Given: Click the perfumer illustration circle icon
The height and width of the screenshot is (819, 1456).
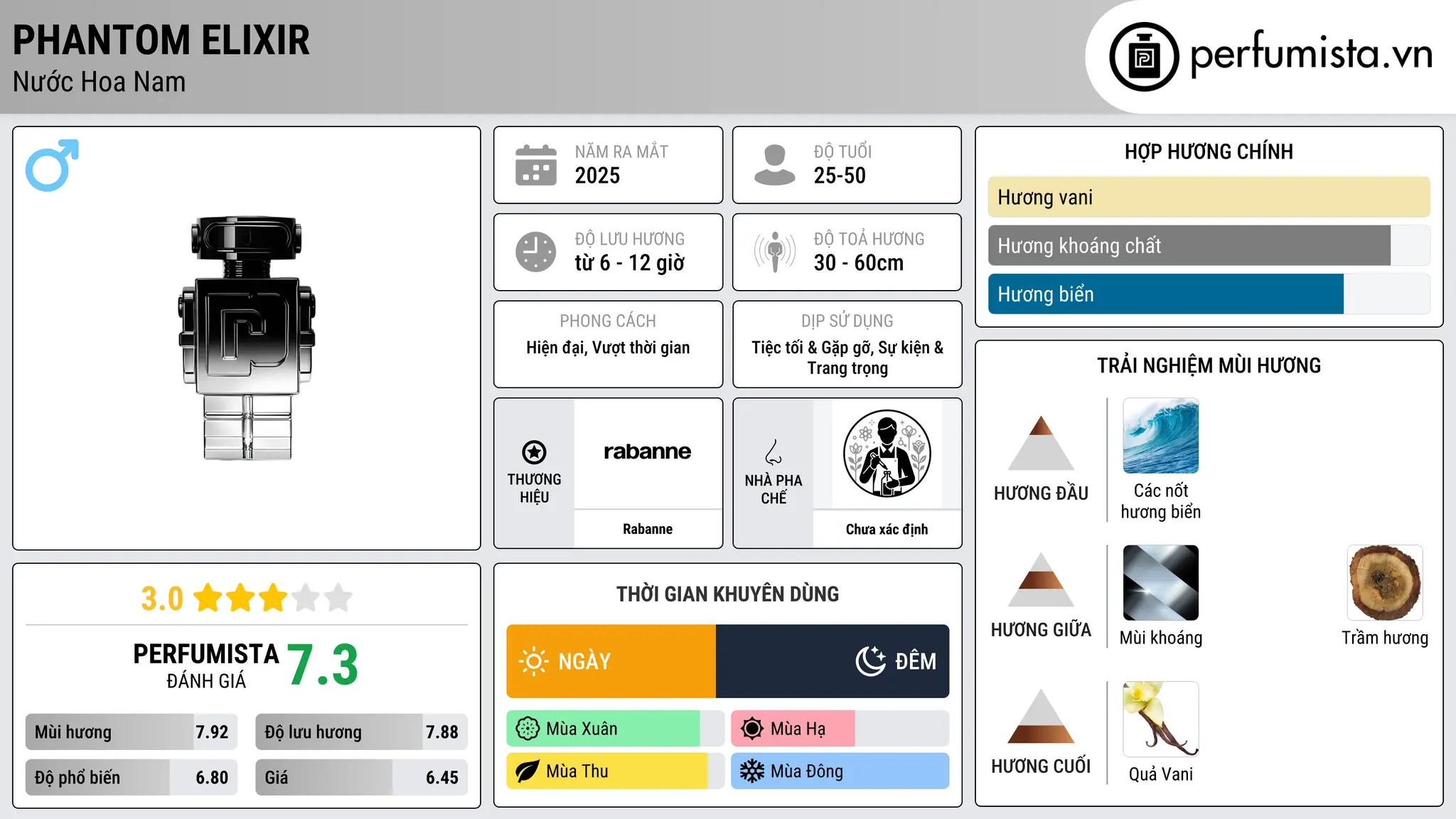Looking at the screenshot, I should pyautogui.click(x=887, y=454).
